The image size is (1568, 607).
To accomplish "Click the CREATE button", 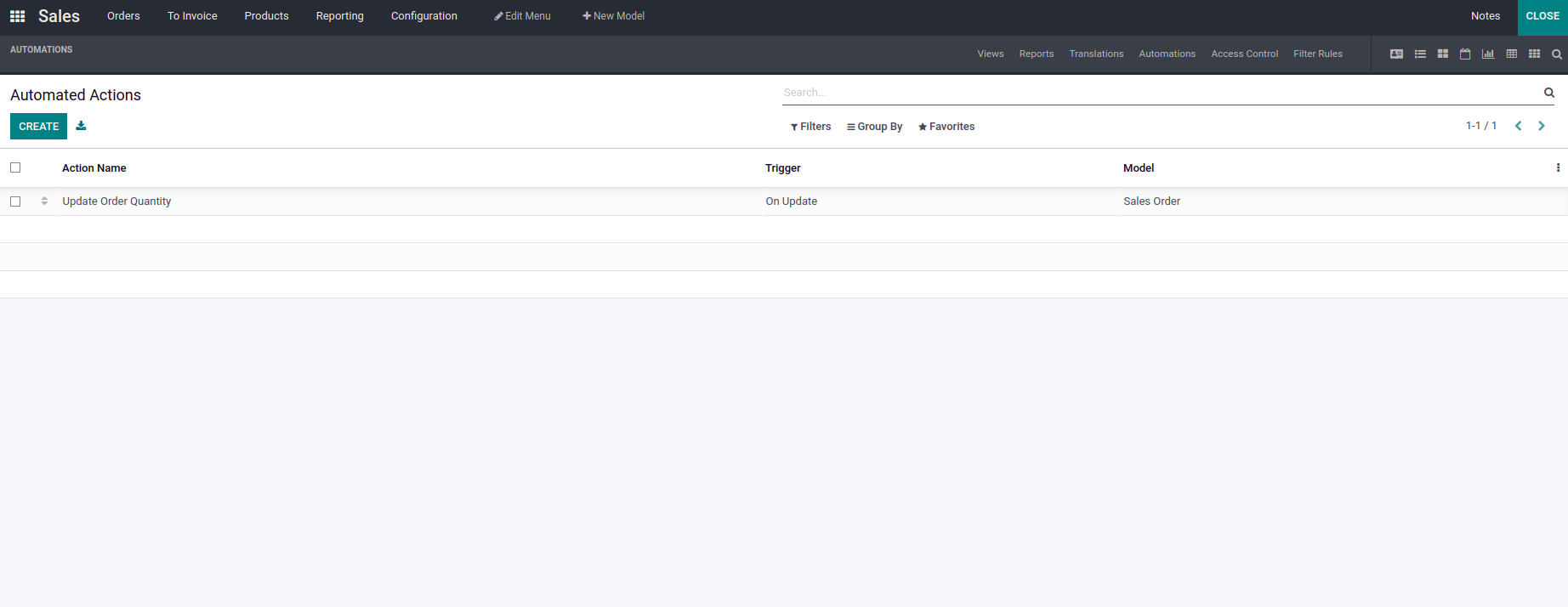I will 38,127.
